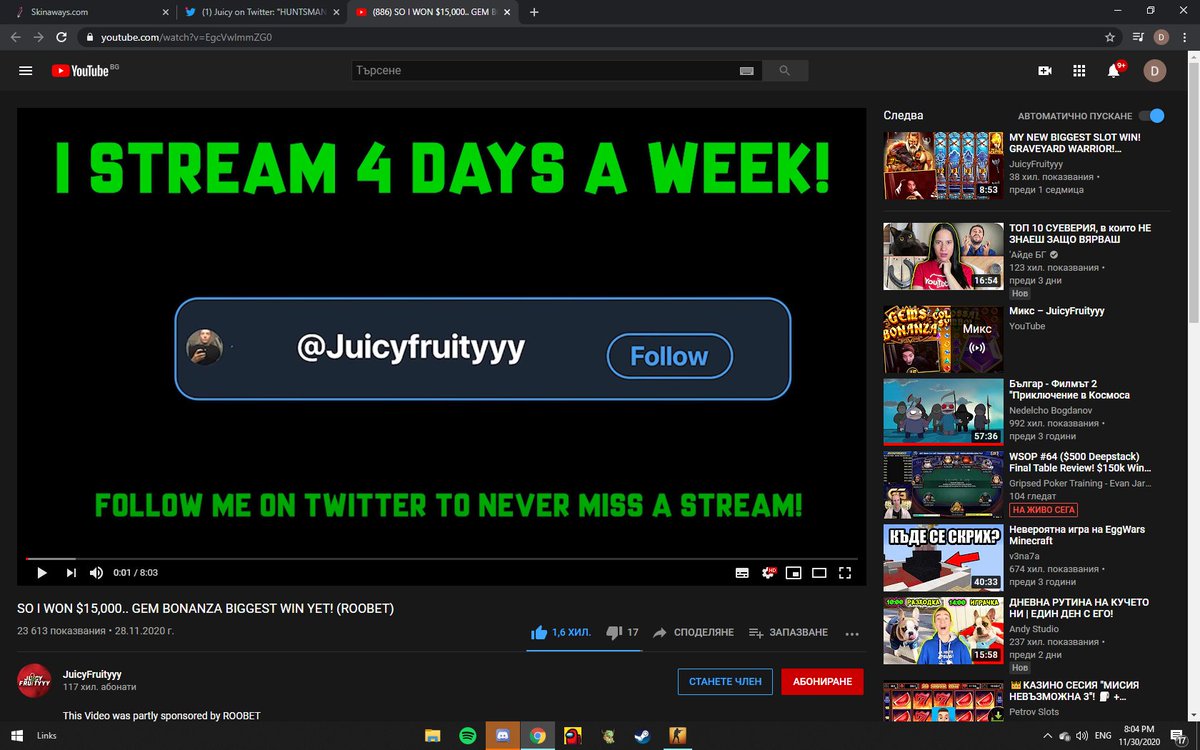Click the red АБОНИРАНЕ subscribe button
1200x750 pixels.
point(822,681)
